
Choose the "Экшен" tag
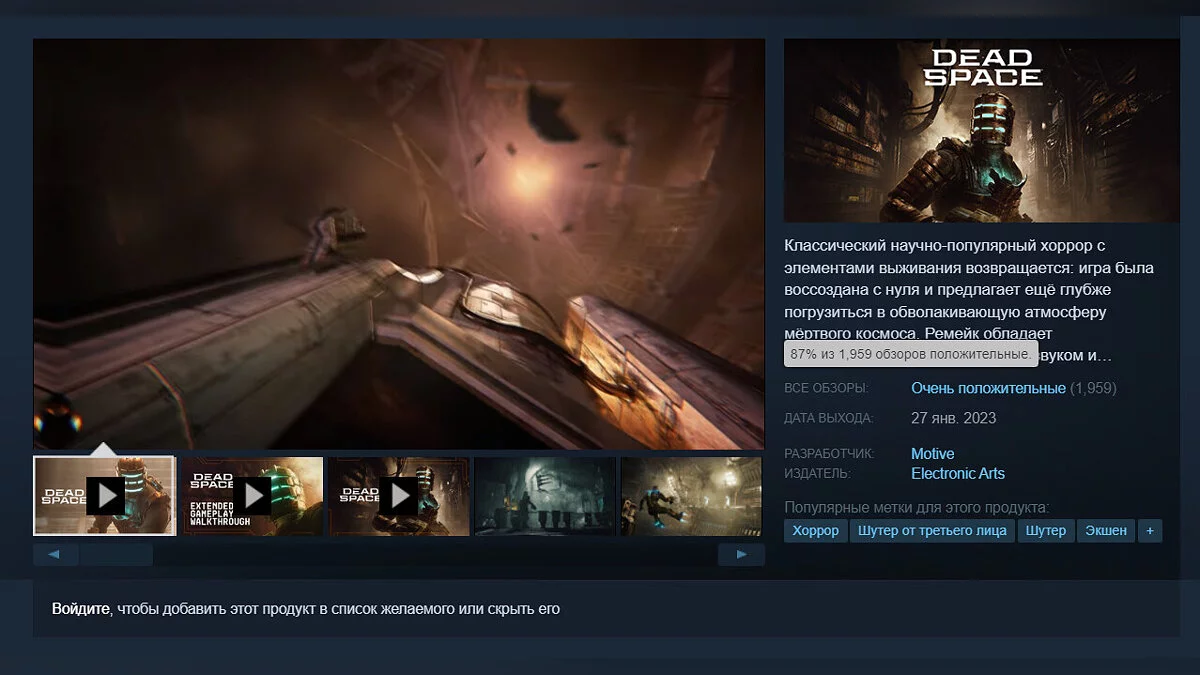pos(1106,530)
